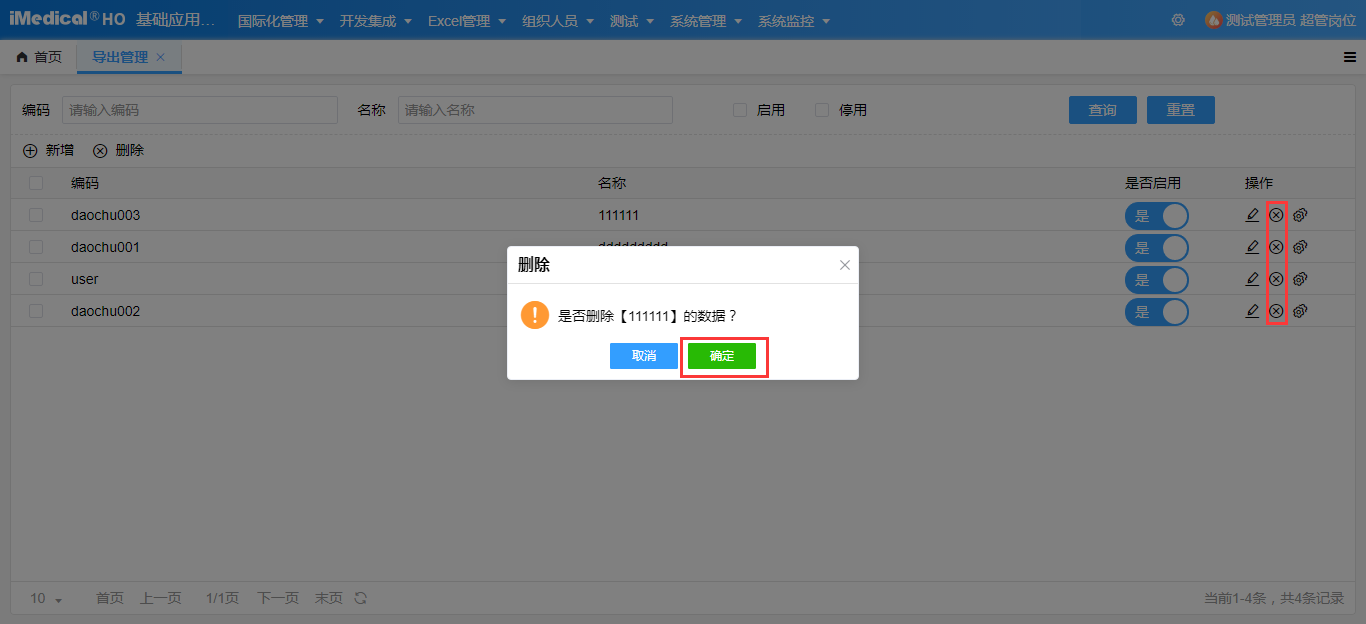This screenshot has width=1366, height=624.
Task: Open the gear settings icon on the user row
Action: (1299, 279)
